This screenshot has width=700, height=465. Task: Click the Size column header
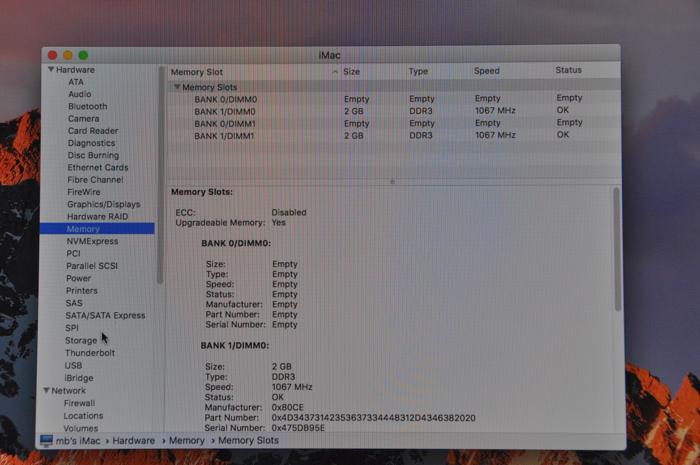351,71
